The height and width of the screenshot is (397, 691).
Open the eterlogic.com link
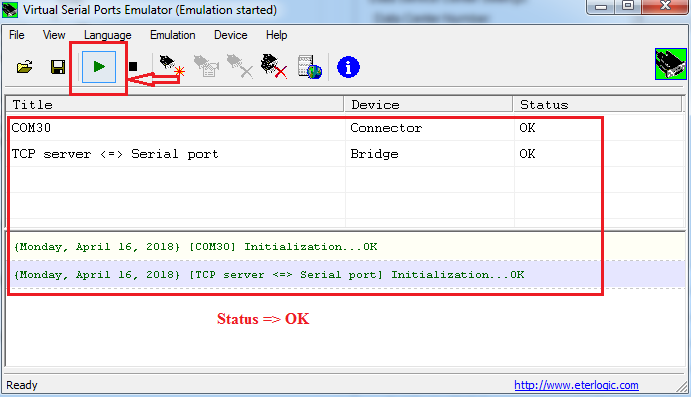[576, 385]
